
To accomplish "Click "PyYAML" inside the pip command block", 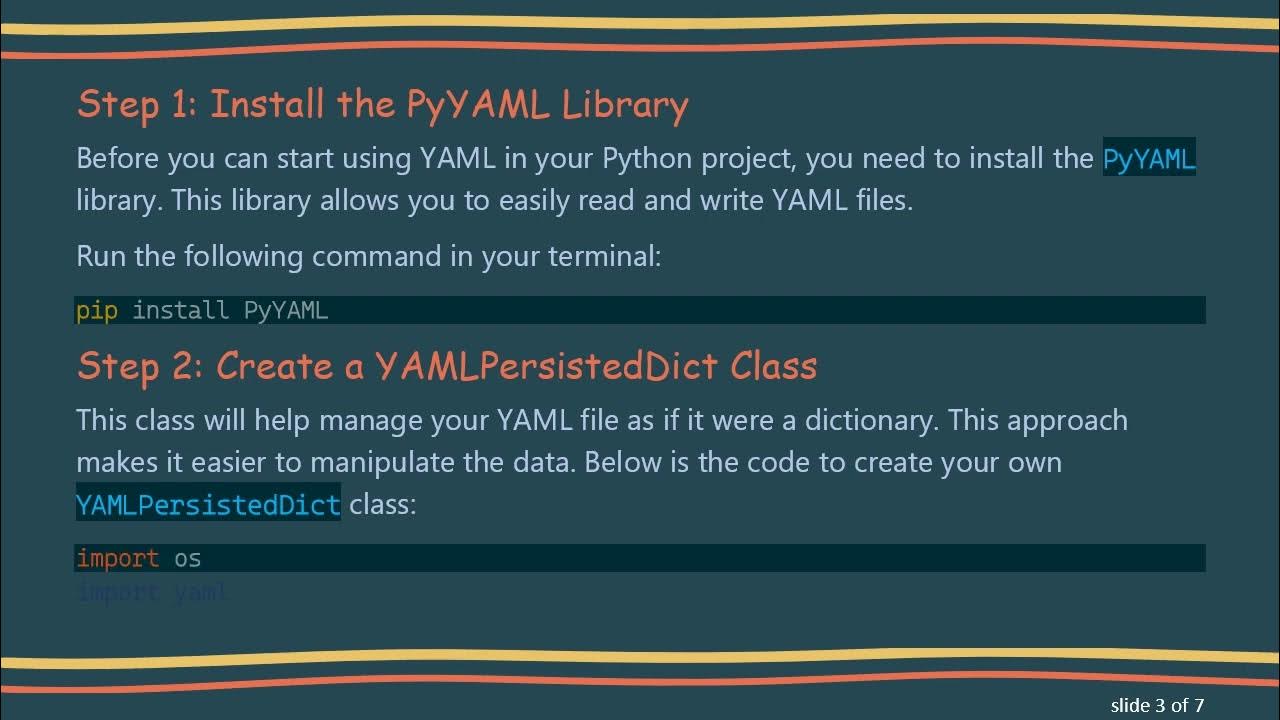I will tap(286, 310).
